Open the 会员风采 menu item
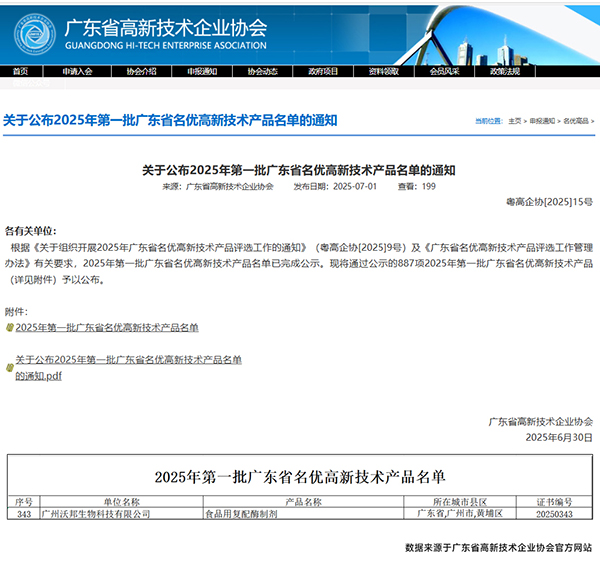The height and width of the screenshot is (571, 600). click(444, 71)
